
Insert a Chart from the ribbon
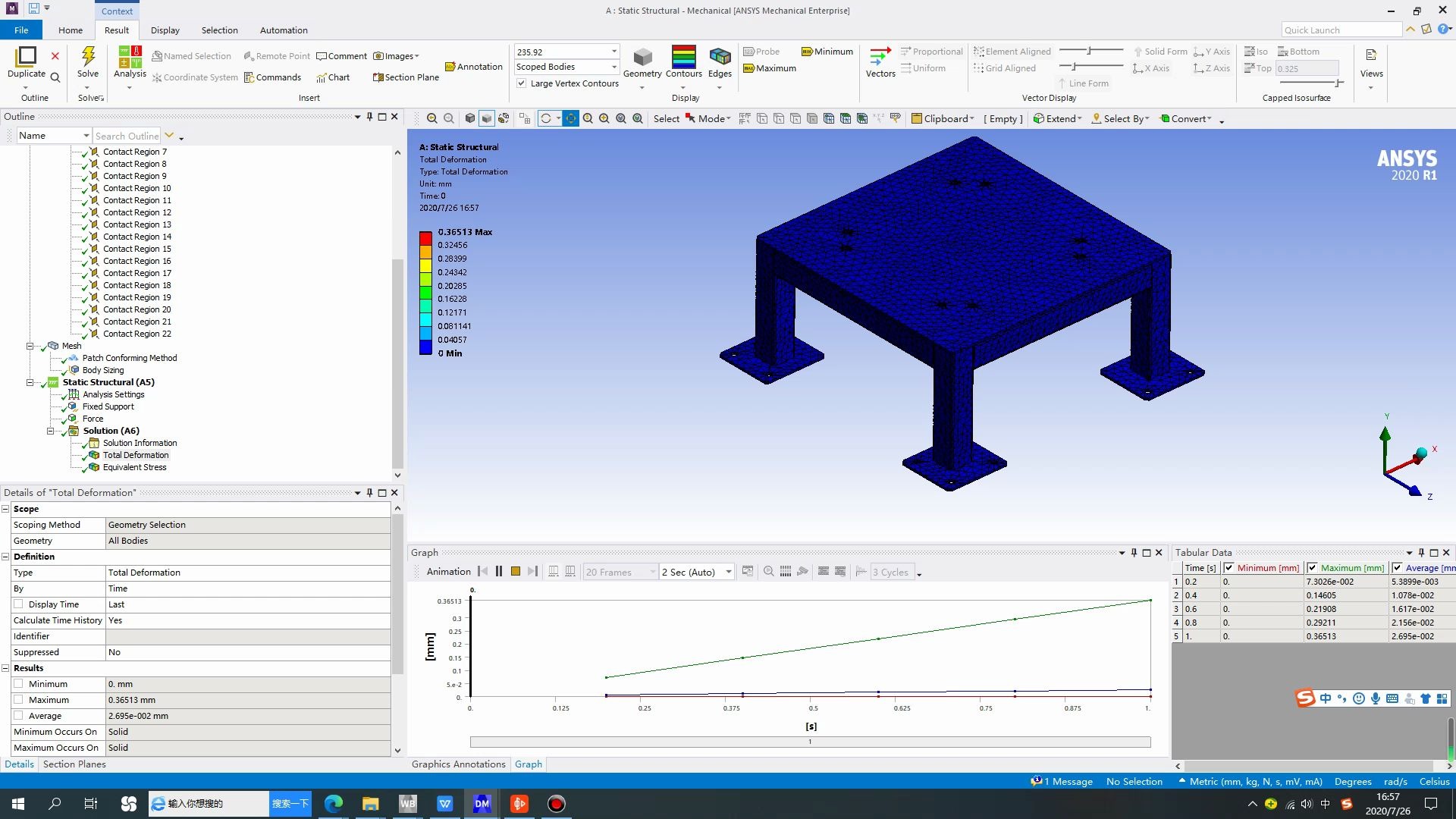click(x=334, y=77)
